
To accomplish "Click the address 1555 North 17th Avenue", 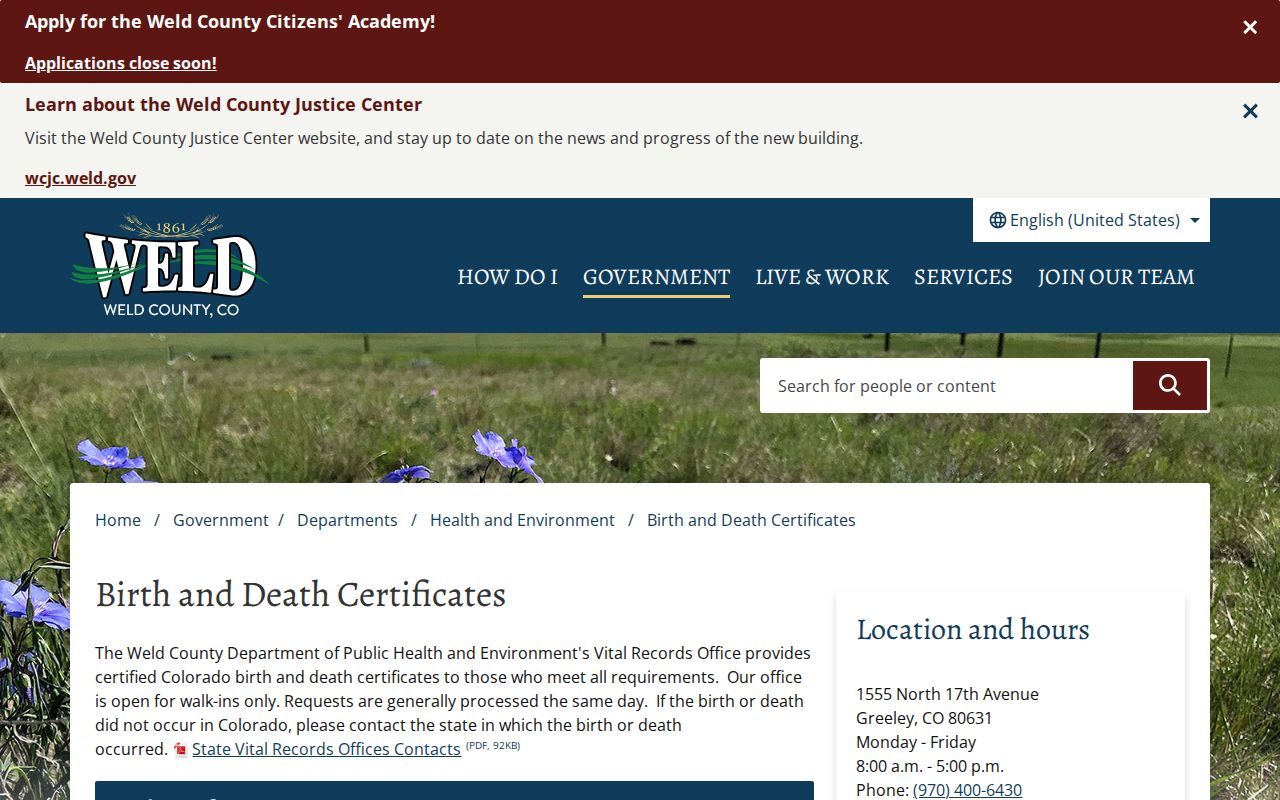I will click(x=947, y=694).
